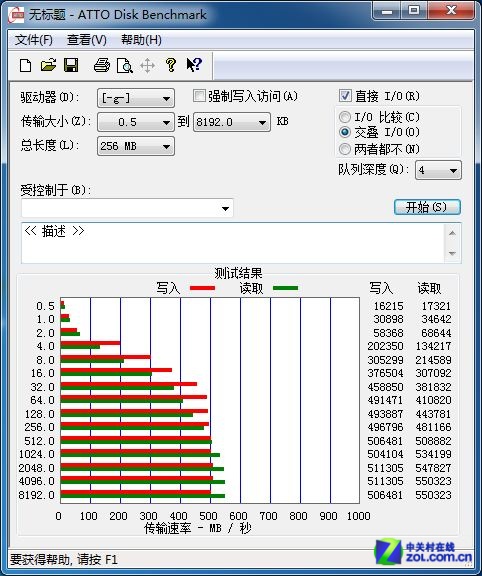
Task: Select the 交叠 I/O(O) radio button
Action: click(345, 132)
